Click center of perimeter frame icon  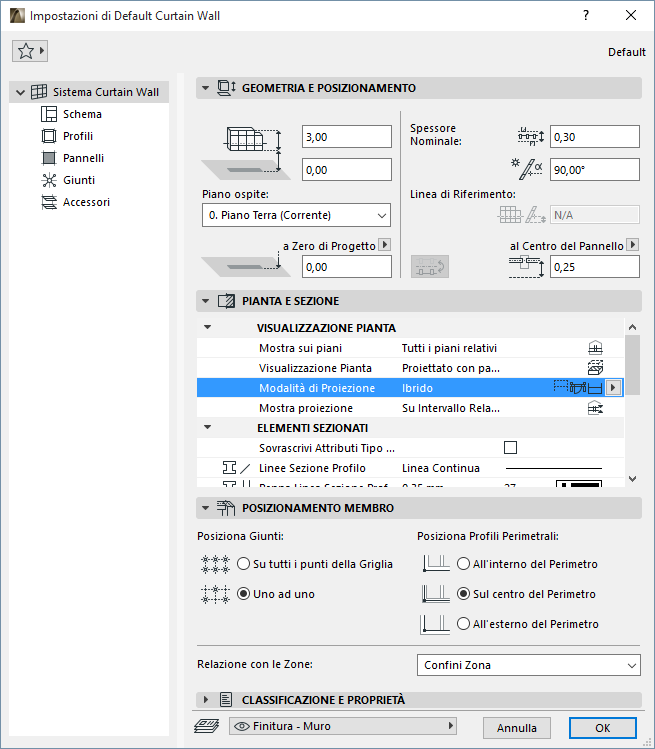coord(436,594)
